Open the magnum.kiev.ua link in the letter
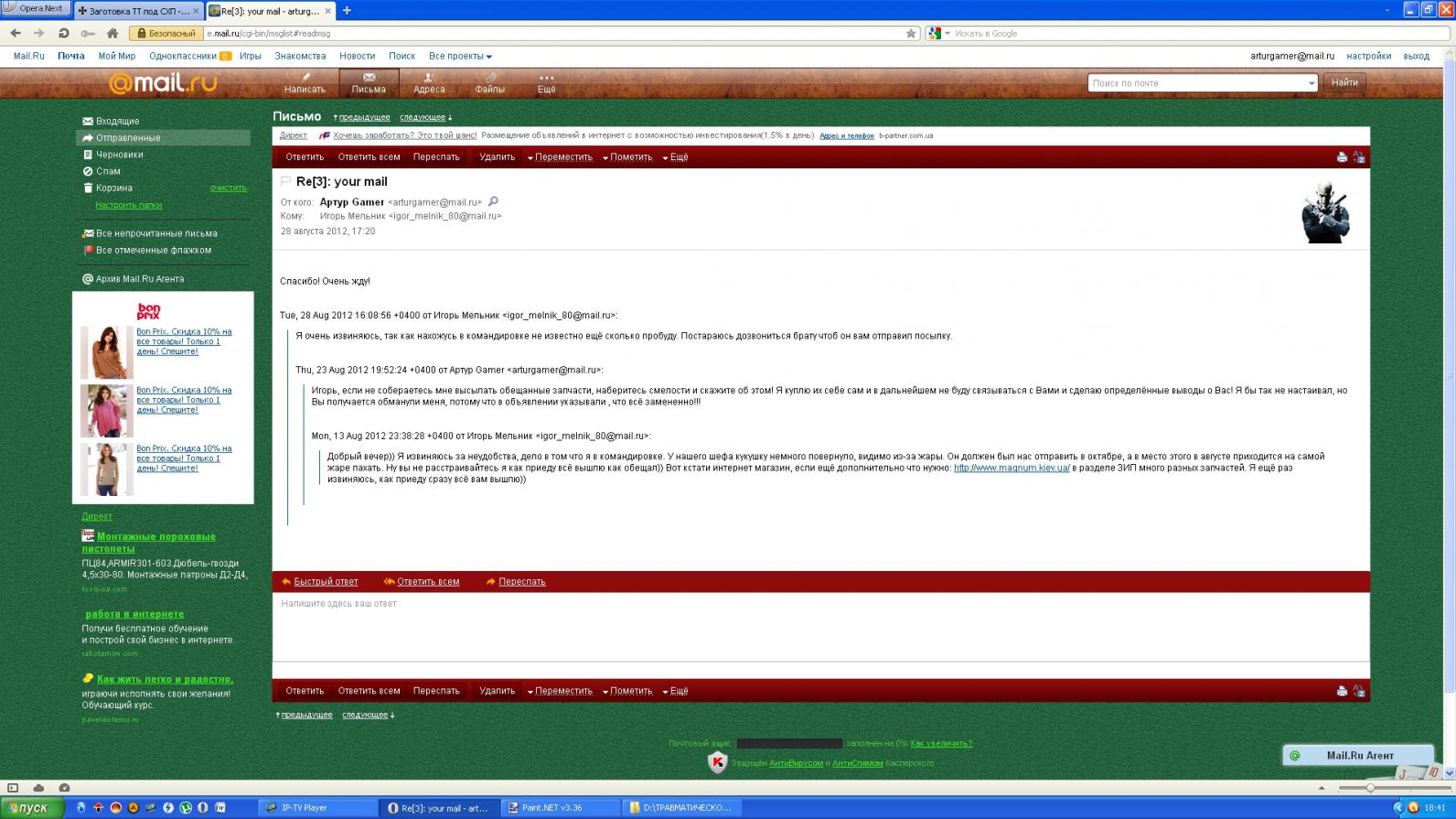Viewport: 1456px width, 819px height. tap(1012, 468)
